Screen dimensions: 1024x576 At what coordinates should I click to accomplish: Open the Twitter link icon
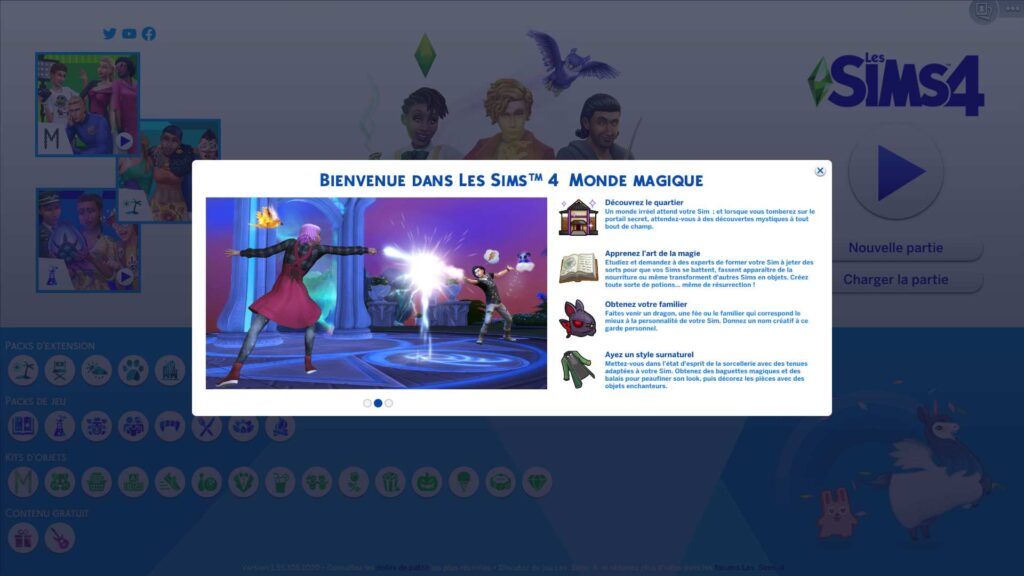110,33
